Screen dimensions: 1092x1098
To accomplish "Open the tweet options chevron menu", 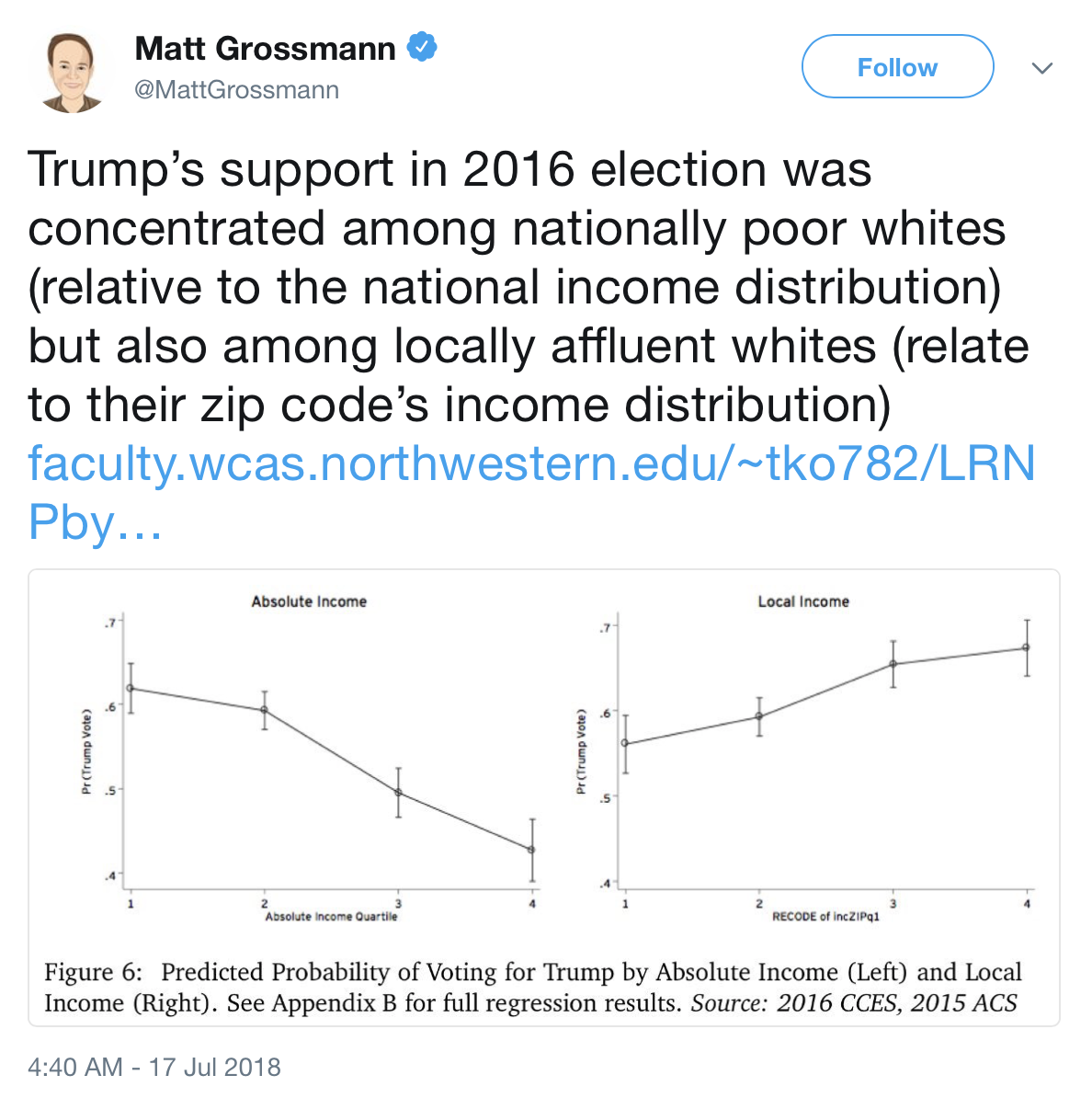I will (x=1041, y=68).
